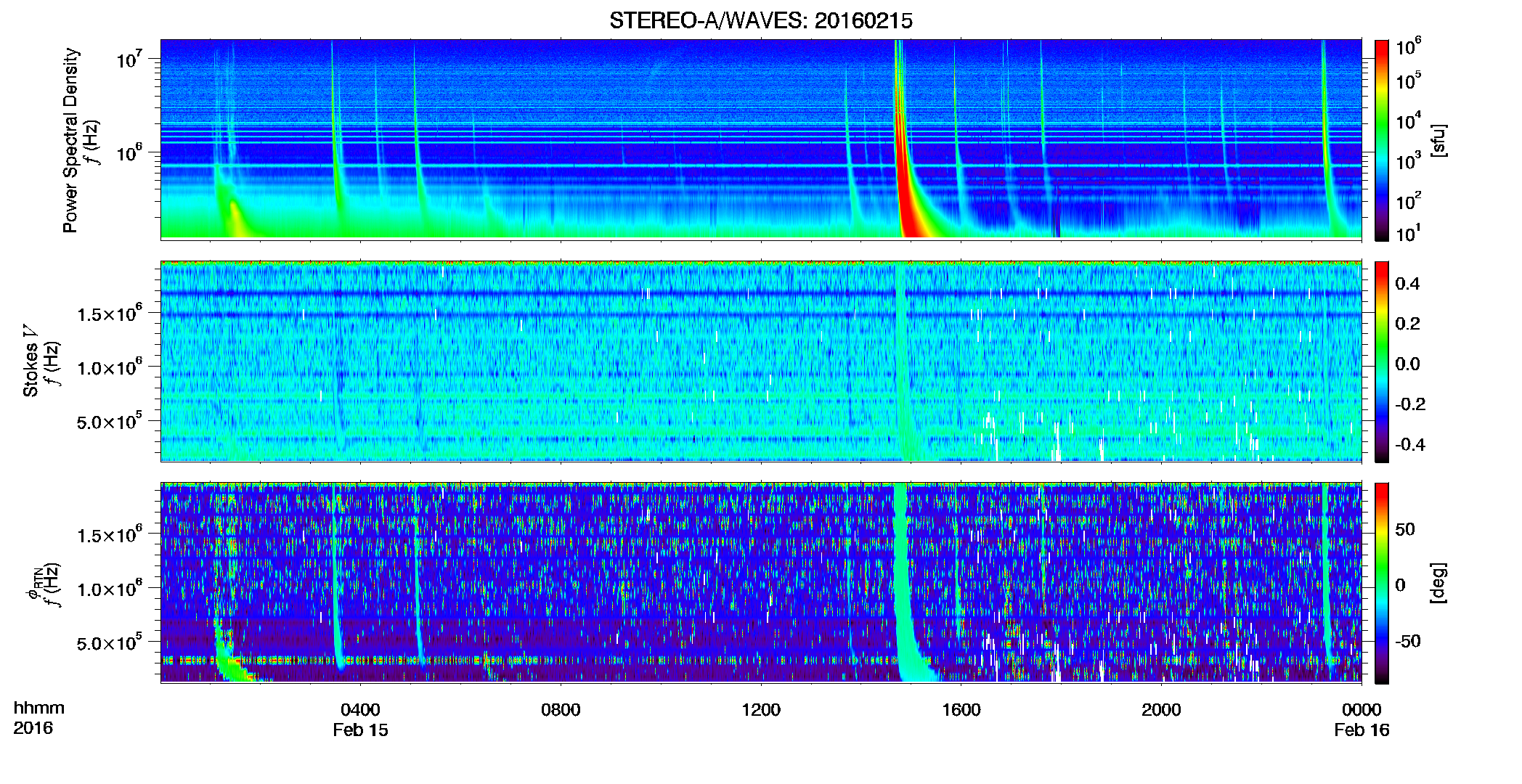Click the Feb 16 date label

1362,730
